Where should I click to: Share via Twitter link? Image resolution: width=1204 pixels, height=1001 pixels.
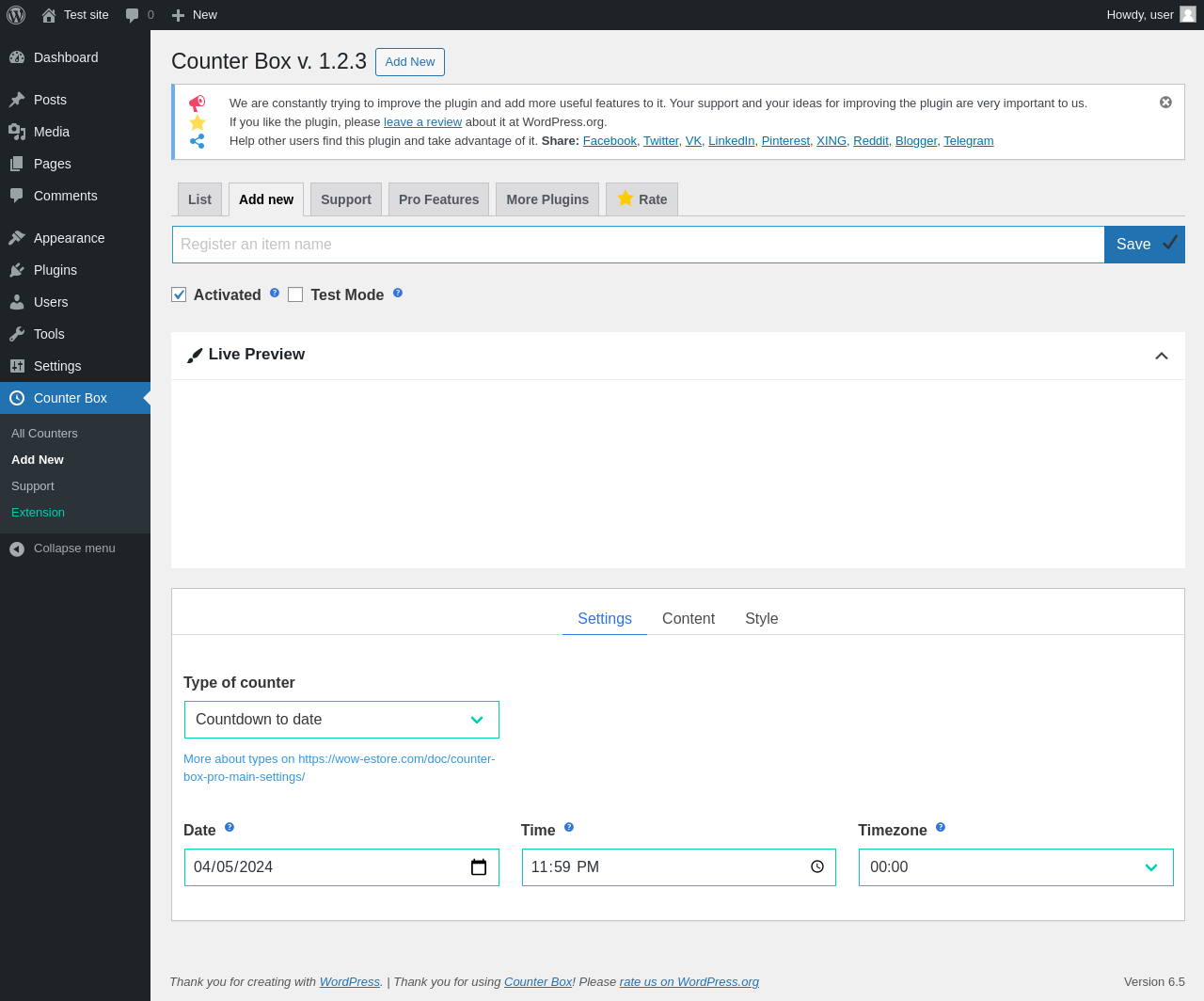tap(661, 141)
